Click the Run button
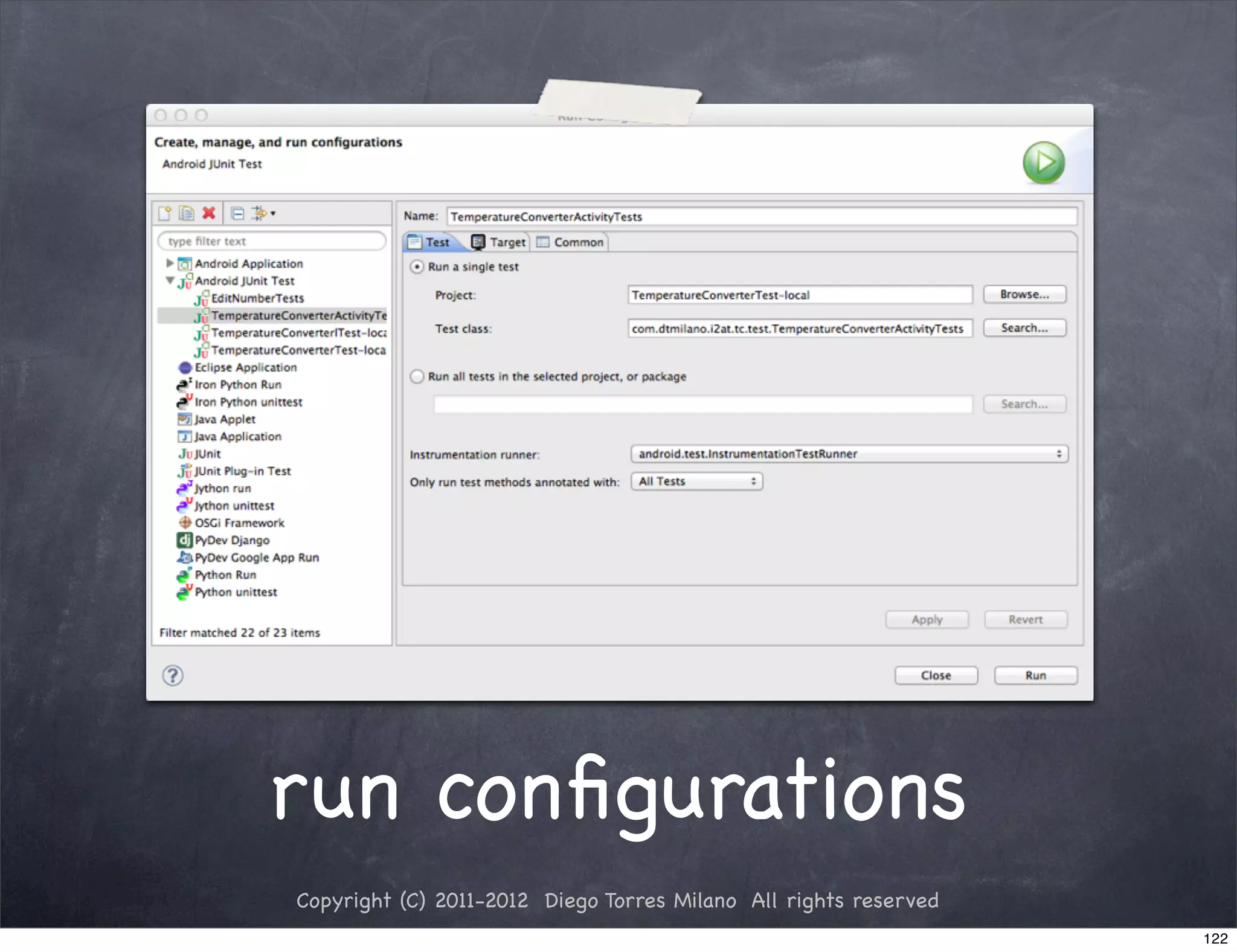Viewport: 1237px width, 952px height. coord(1035,675)
